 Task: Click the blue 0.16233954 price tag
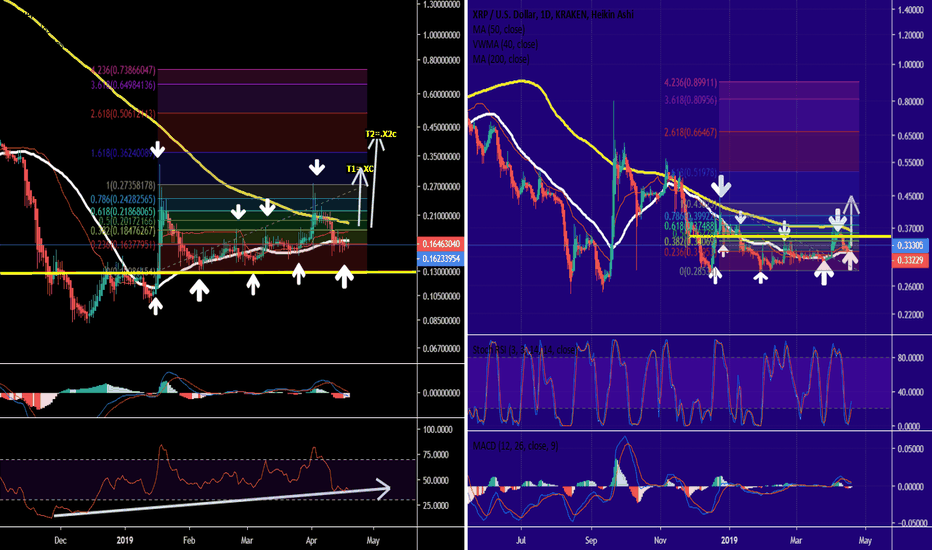tap(440, 259)
